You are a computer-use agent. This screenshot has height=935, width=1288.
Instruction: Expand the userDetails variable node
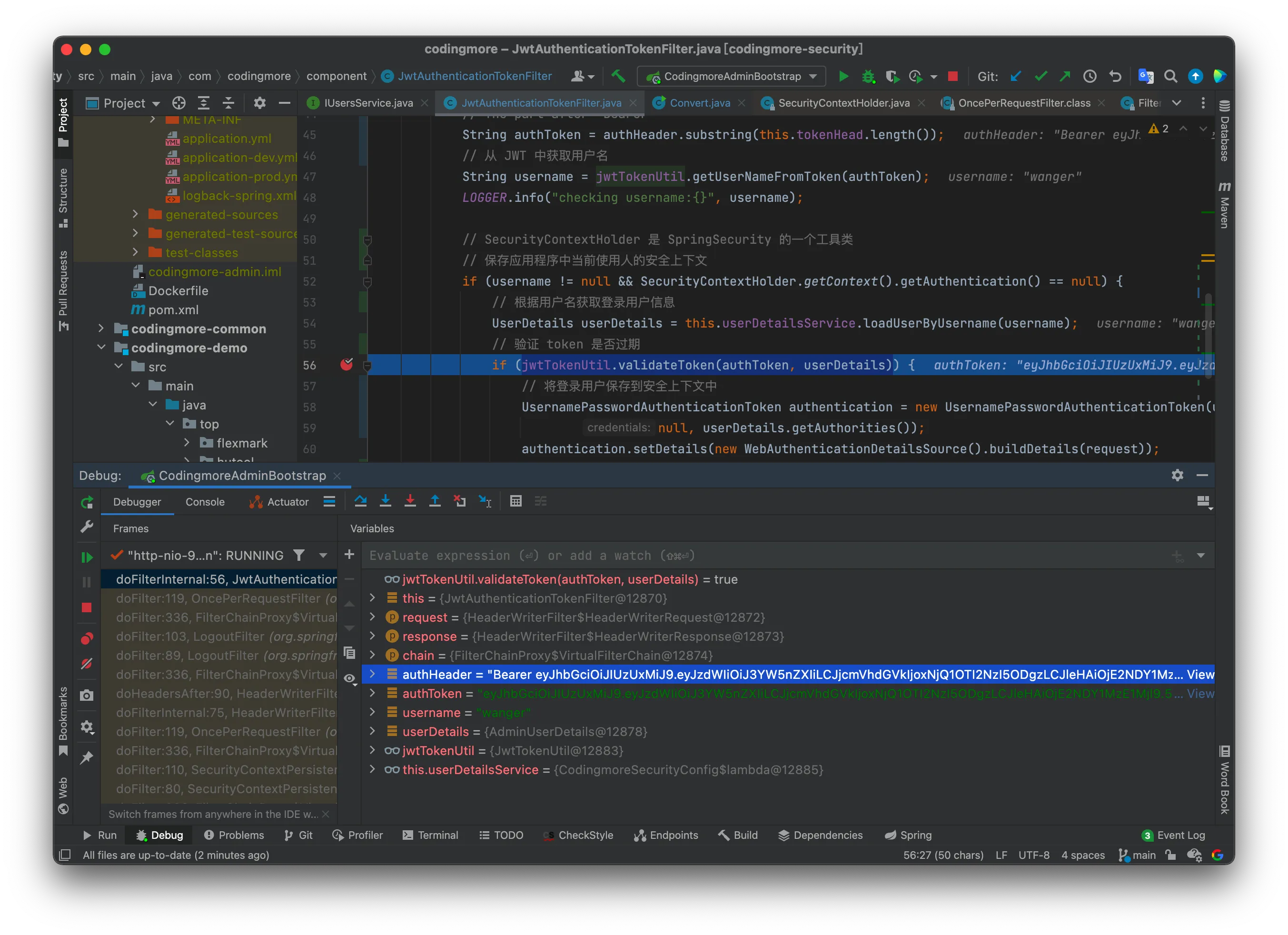pos(372,731)
